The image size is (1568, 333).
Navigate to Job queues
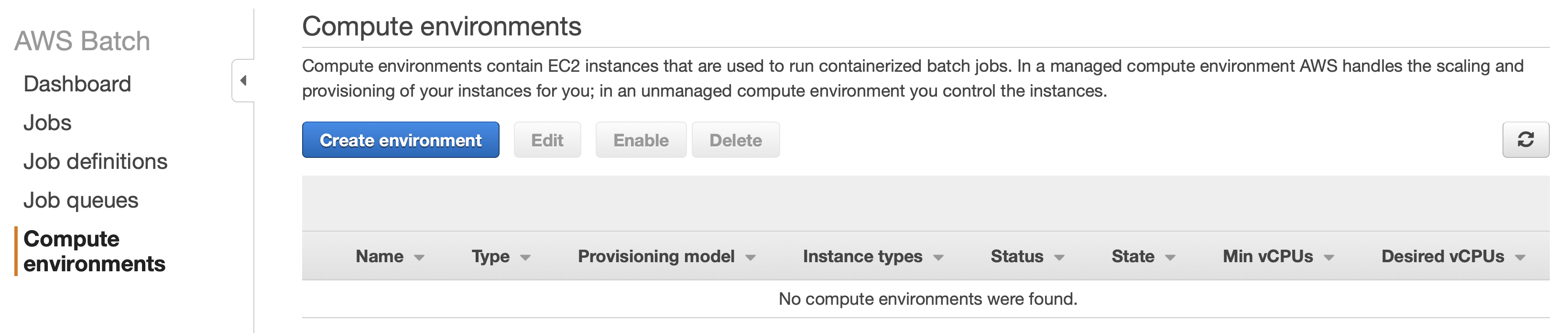pos(81,201)
